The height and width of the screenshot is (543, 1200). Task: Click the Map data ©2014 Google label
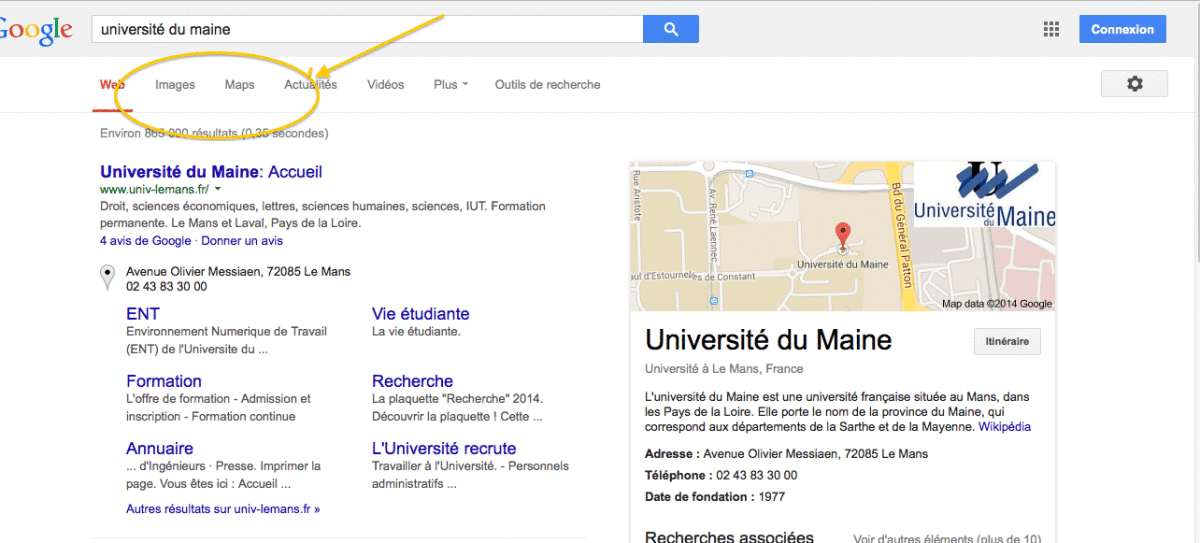pos(997,304)
